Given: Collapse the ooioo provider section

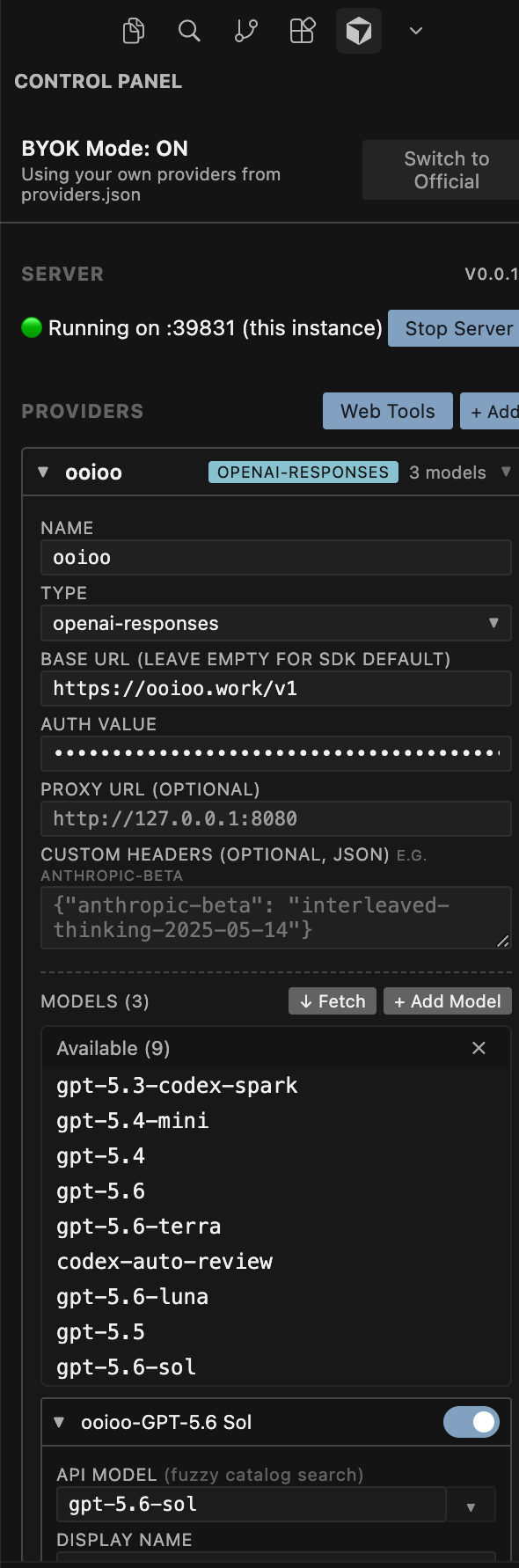Looking at the screenshot, I should pos(43,473).
